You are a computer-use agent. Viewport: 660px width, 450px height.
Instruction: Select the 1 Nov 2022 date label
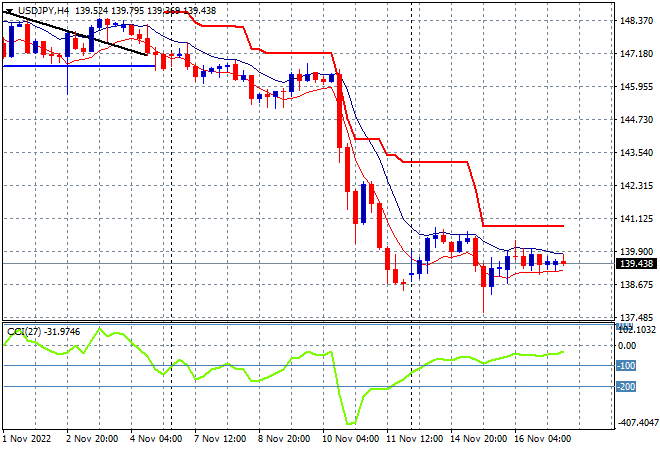tap(27, 439)
